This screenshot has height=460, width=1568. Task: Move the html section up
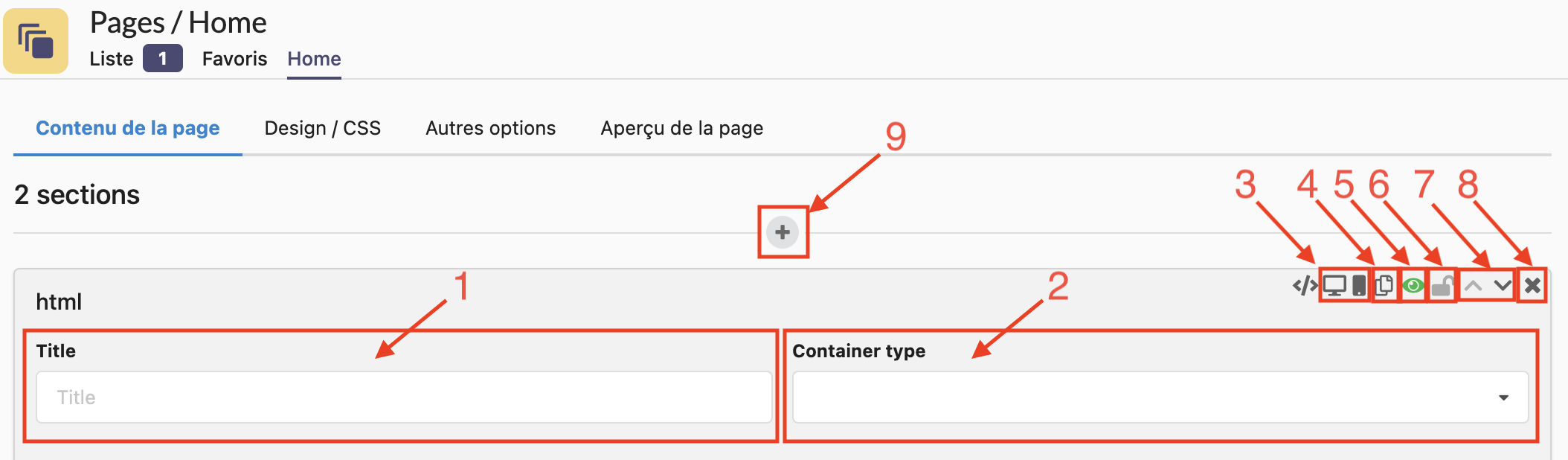1473,286
